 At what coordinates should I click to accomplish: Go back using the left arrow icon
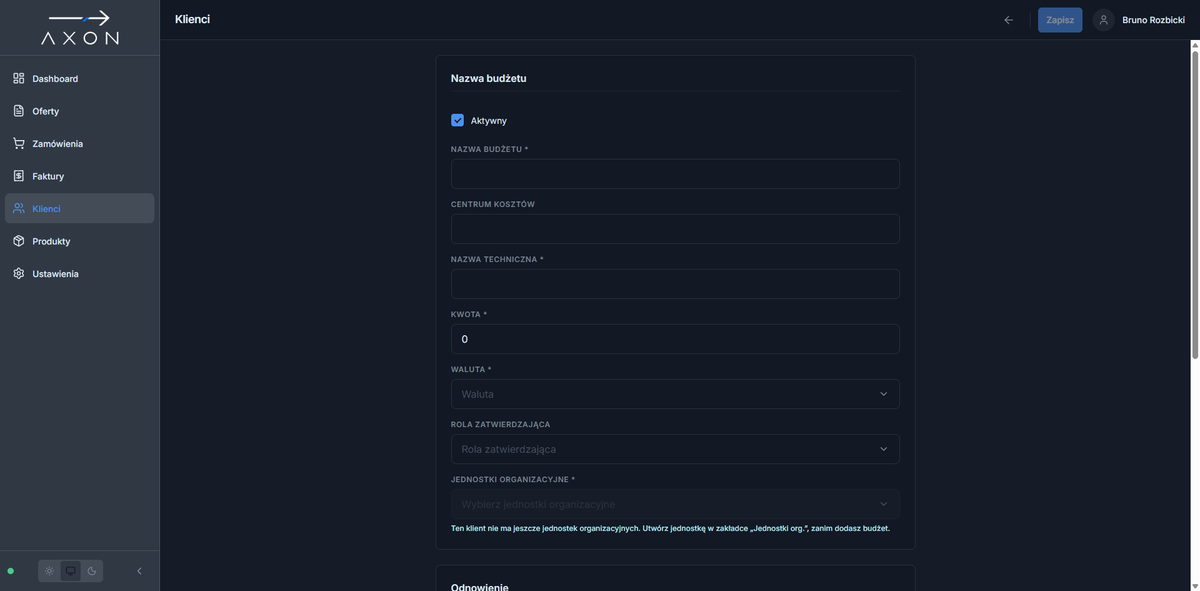(x=1008, y=20)
